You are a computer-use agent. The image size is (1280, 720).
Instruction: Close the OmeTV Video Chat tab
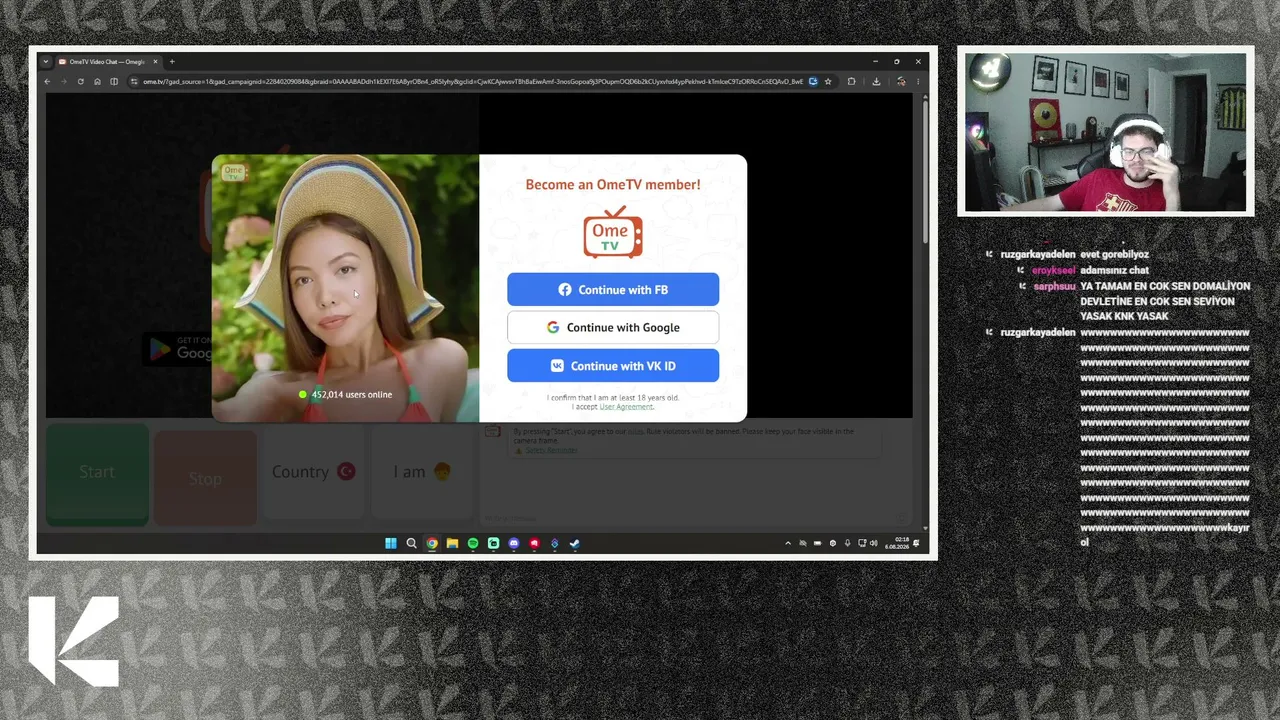(x=155, y=62)
